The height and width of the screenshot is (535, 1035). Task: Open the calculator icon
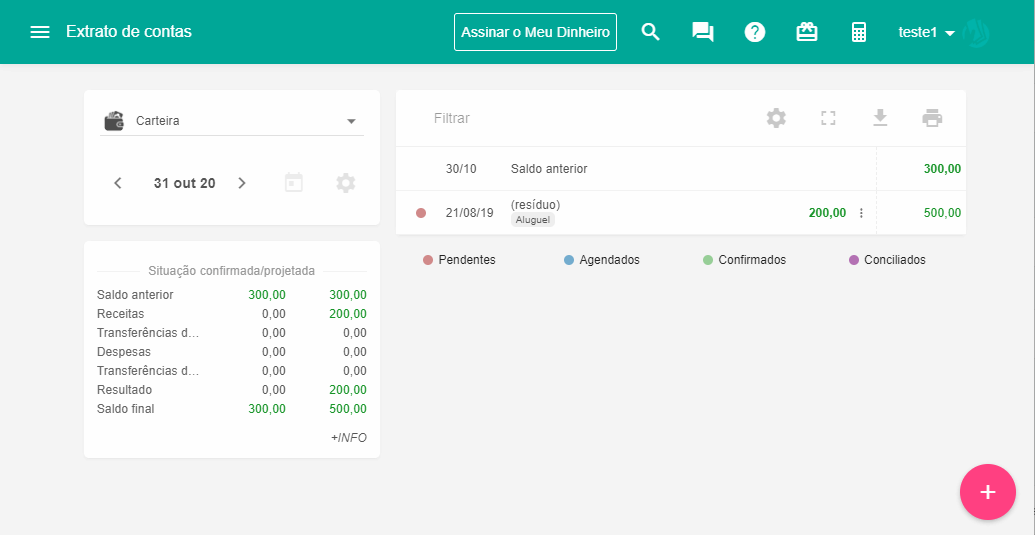[x=859, y=32]
